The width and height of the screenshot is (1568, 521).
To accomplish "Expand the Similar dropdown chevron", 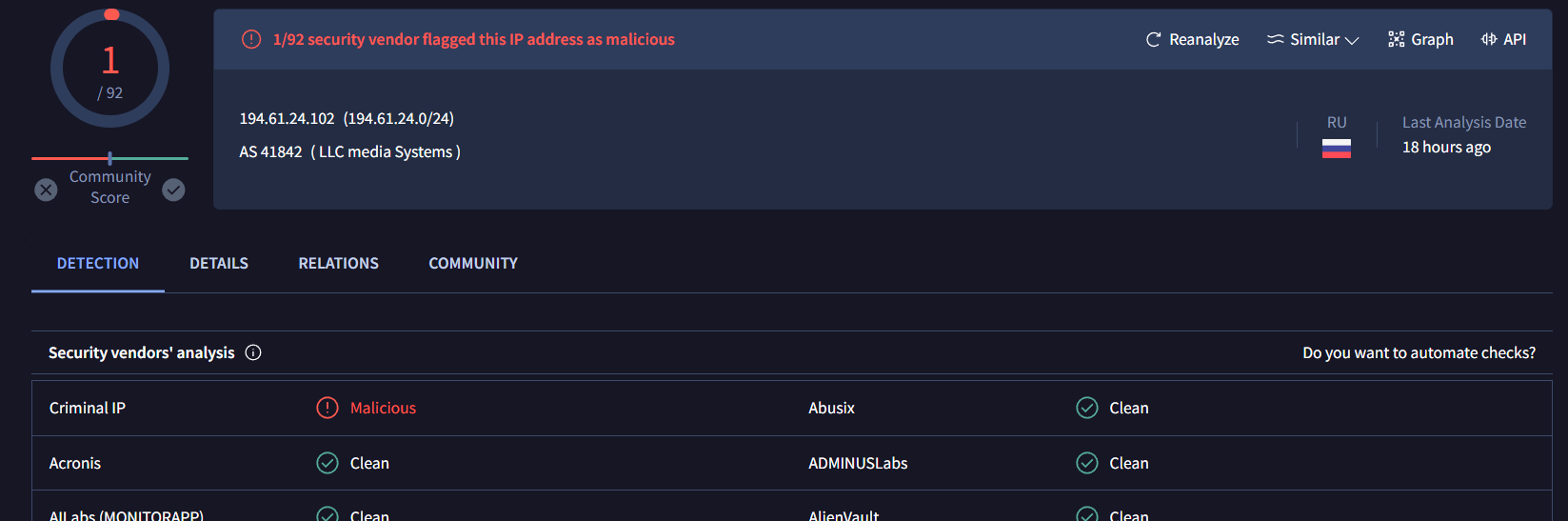I will point(1352,40).
